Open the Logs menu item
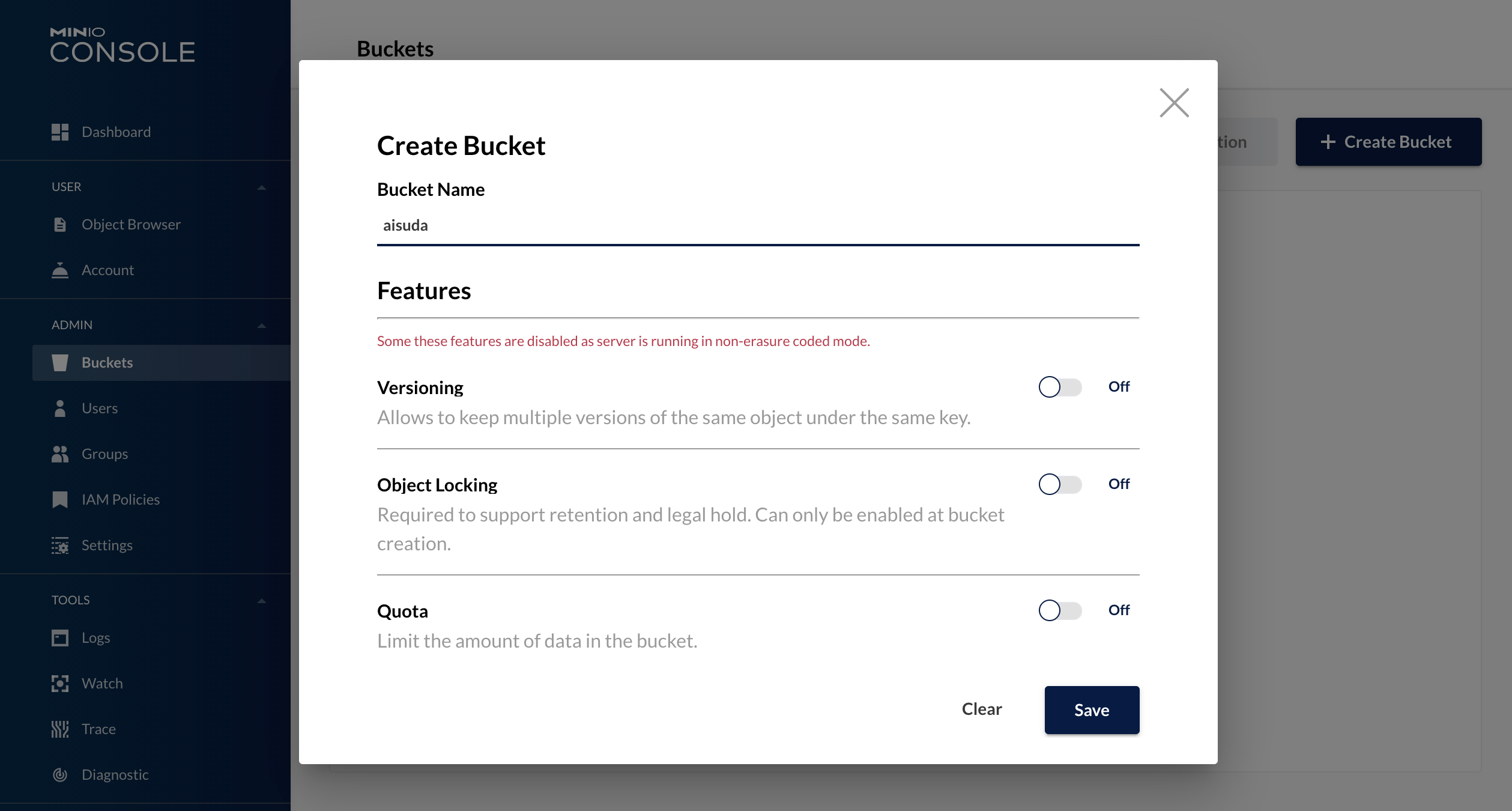The image size is (1512, 811). 96,638
